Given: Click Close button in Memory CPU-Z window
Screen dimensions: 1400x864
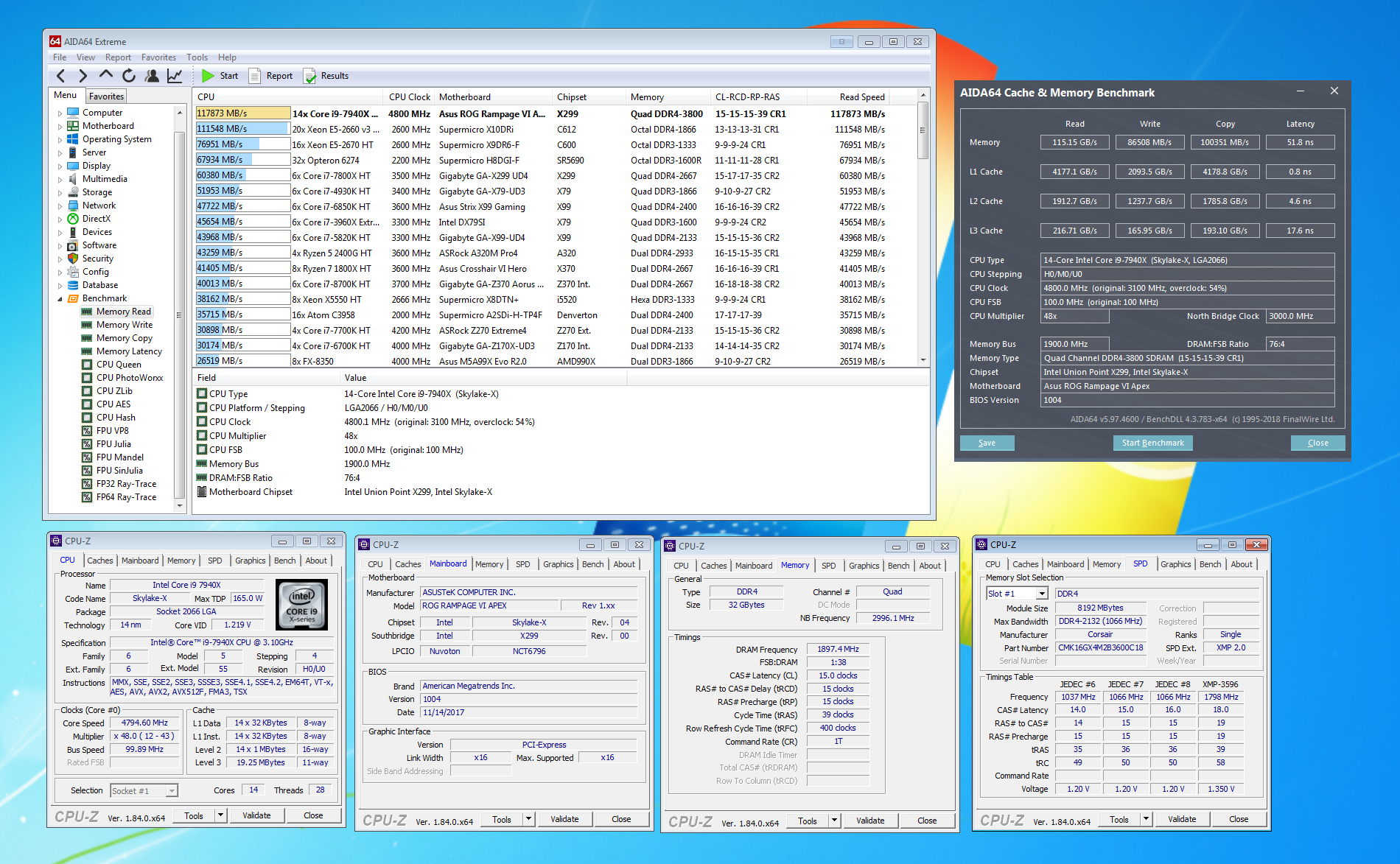Looking at the screenshot, I should point(927,821).
